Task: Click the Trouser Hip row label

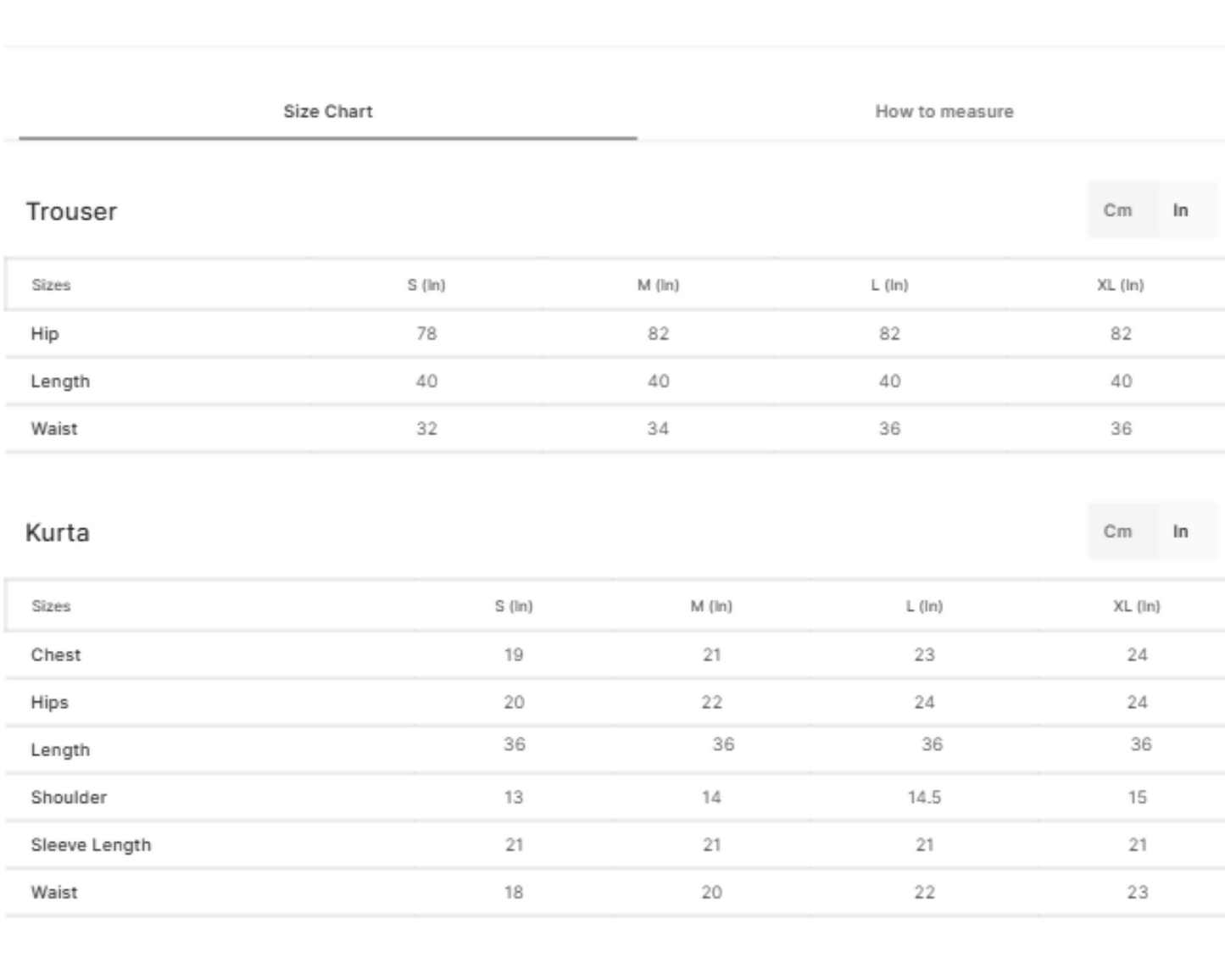Action: tap(45, 333)
